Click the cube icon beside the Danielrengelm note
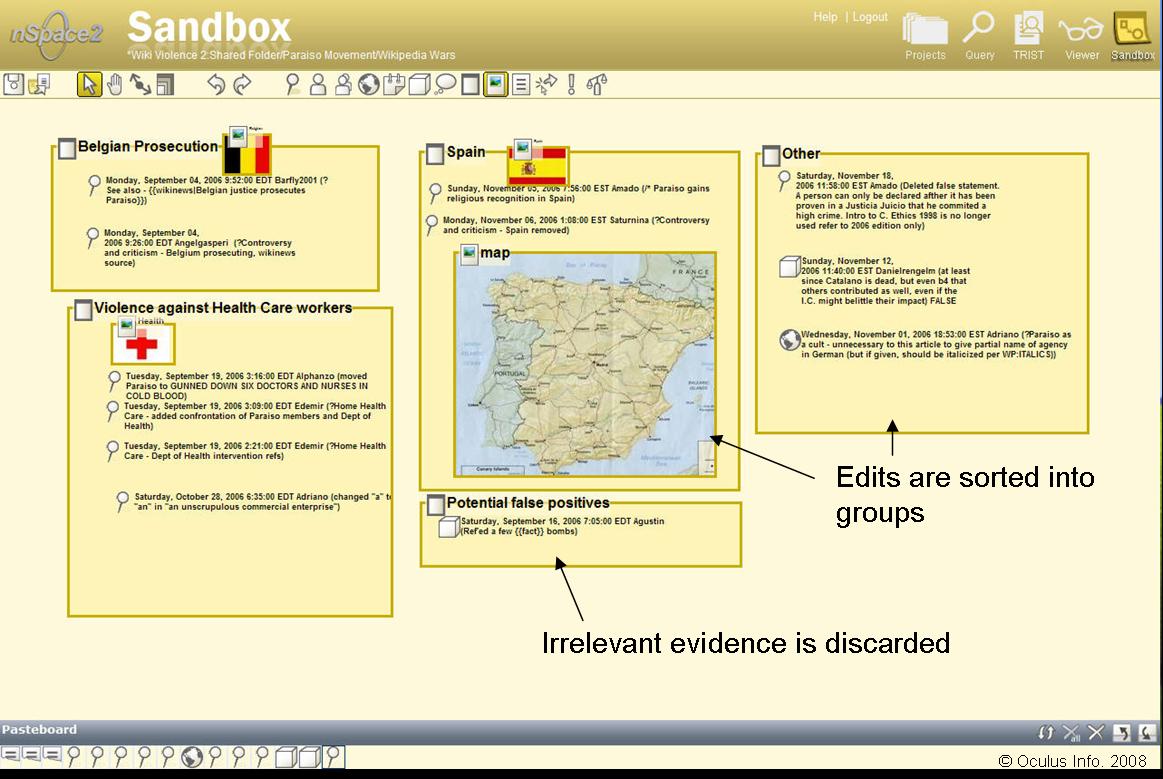This screenshot has width=1163, height=779. tap(790, 266)
